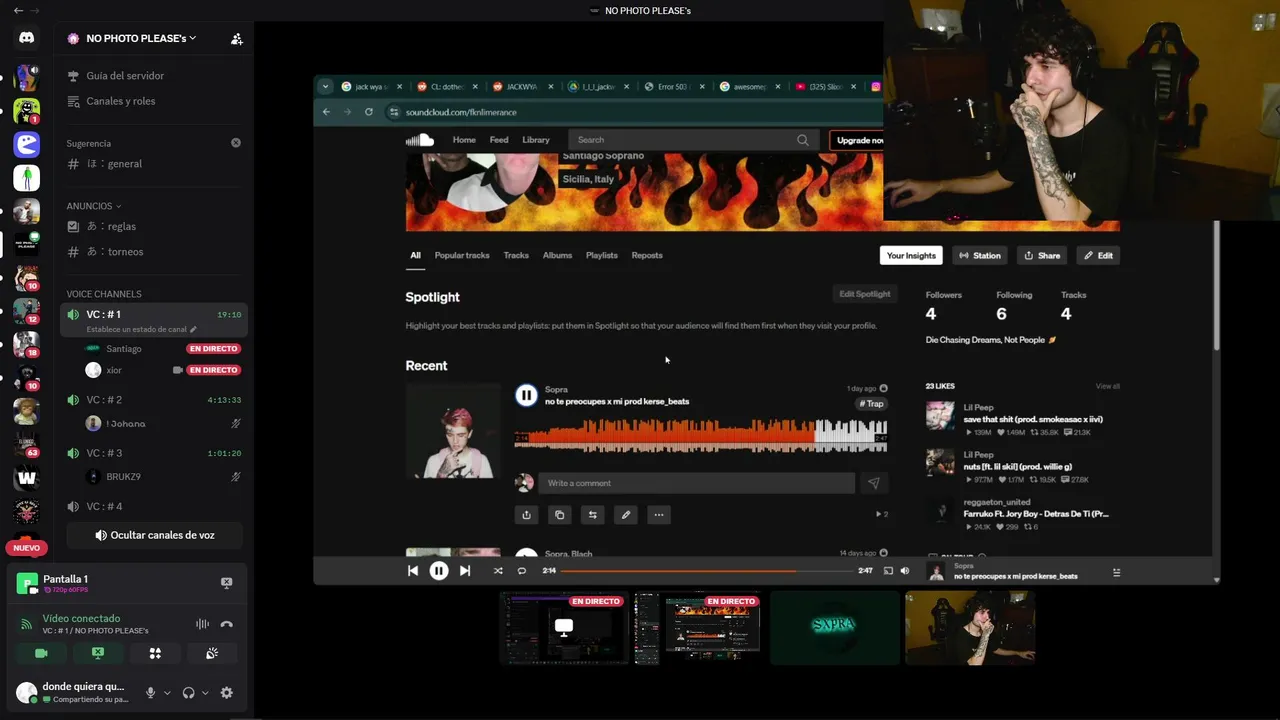Edit voice channel status pencil text
1280x720 pixels.
point(141,329)
